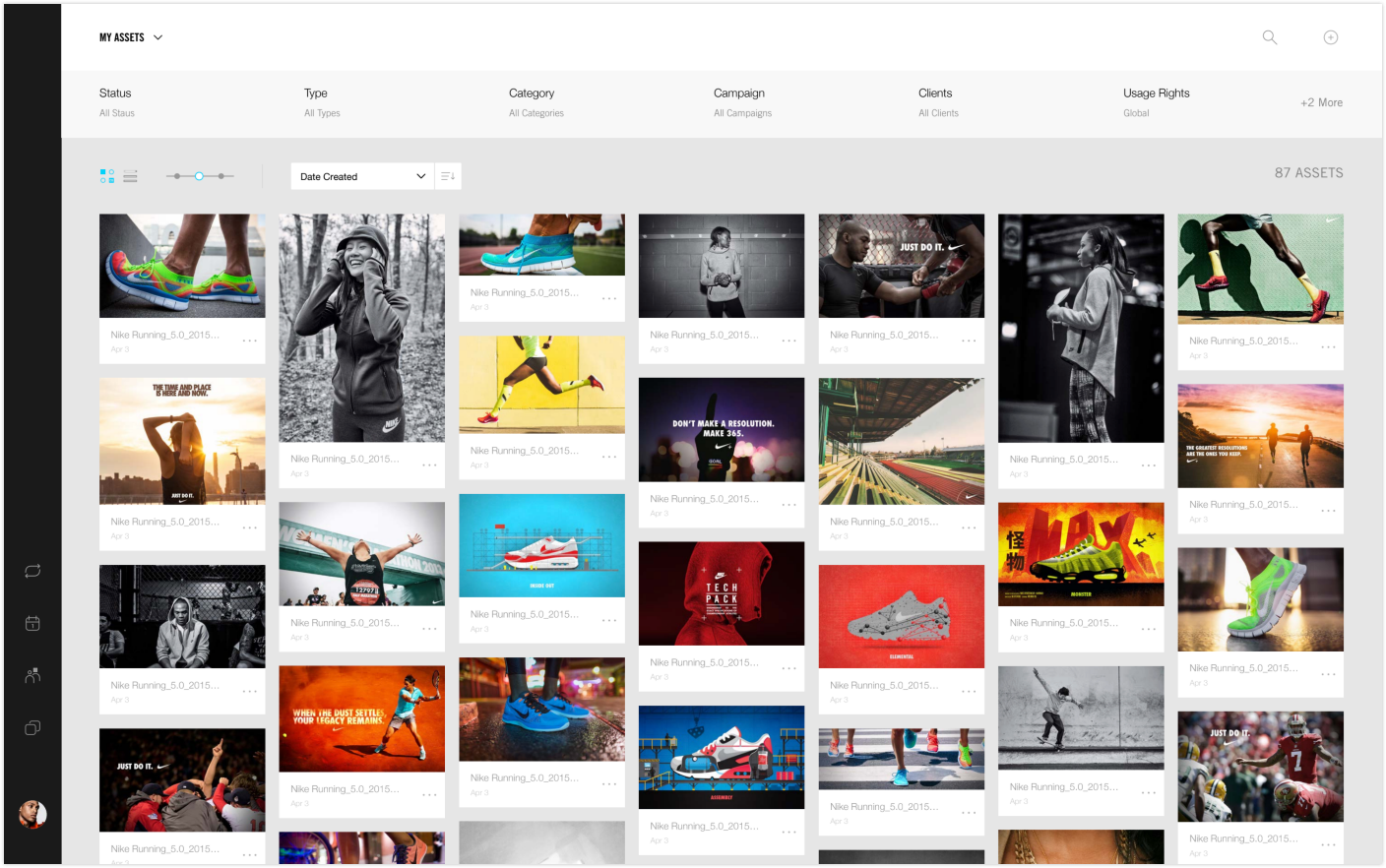Open options for Max monster shoe card
Viewport: 1386px width, 868px height.
[x=1149, y=628]
